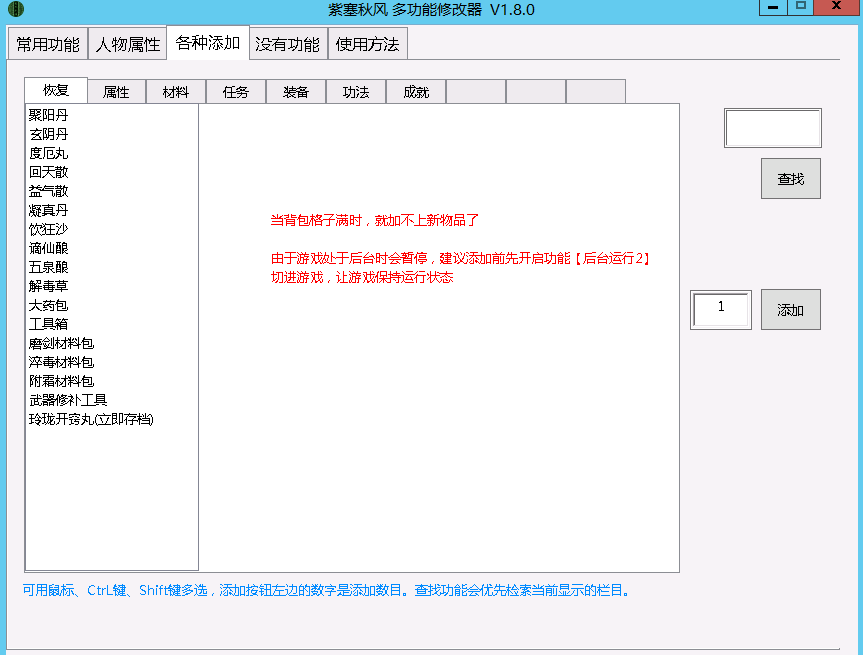Select the 成就 sub-tab

point(416,91)
